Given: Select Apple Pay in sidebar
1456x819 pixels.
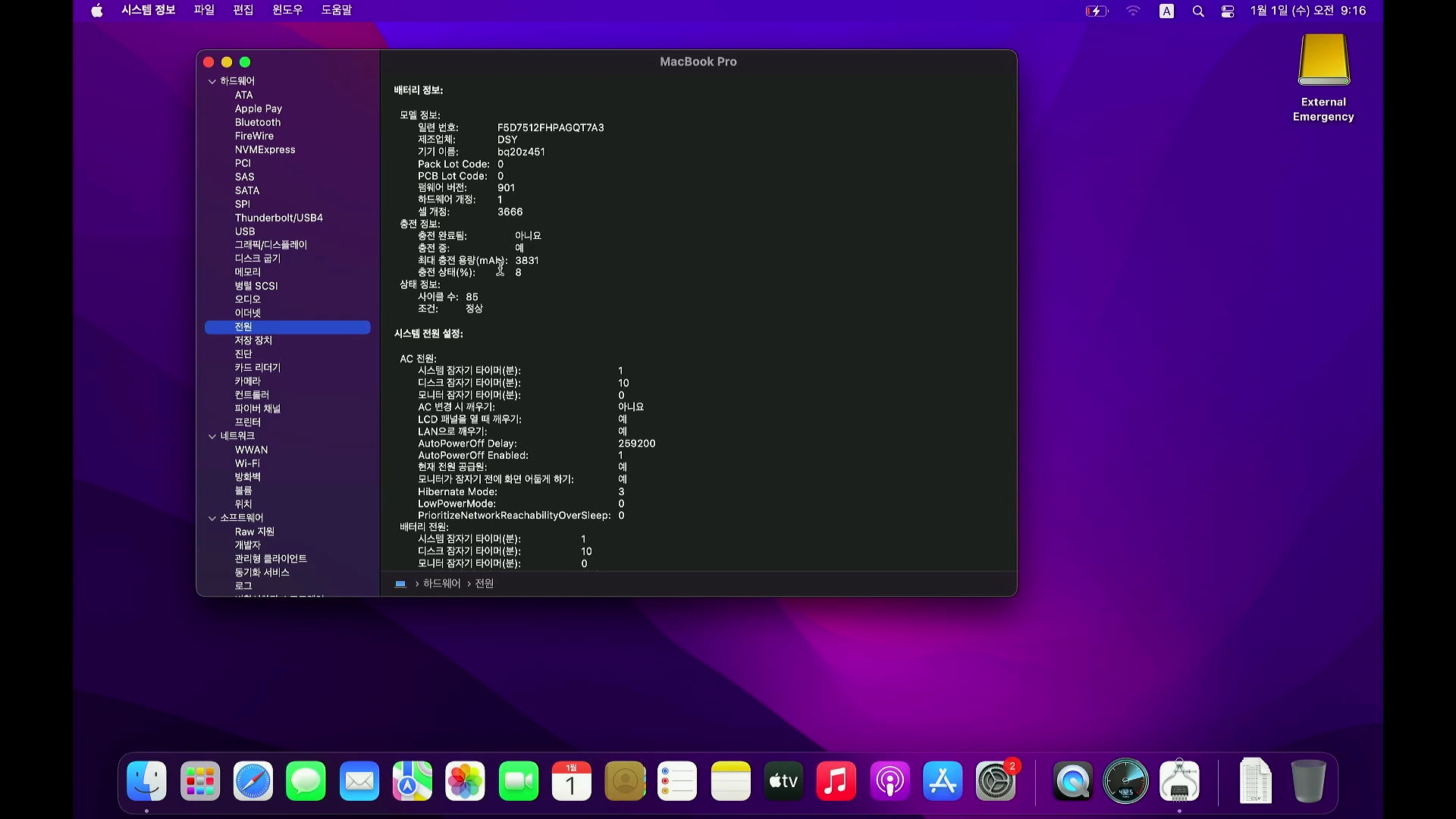Looking at the screenshot, I should pos(259,108).
